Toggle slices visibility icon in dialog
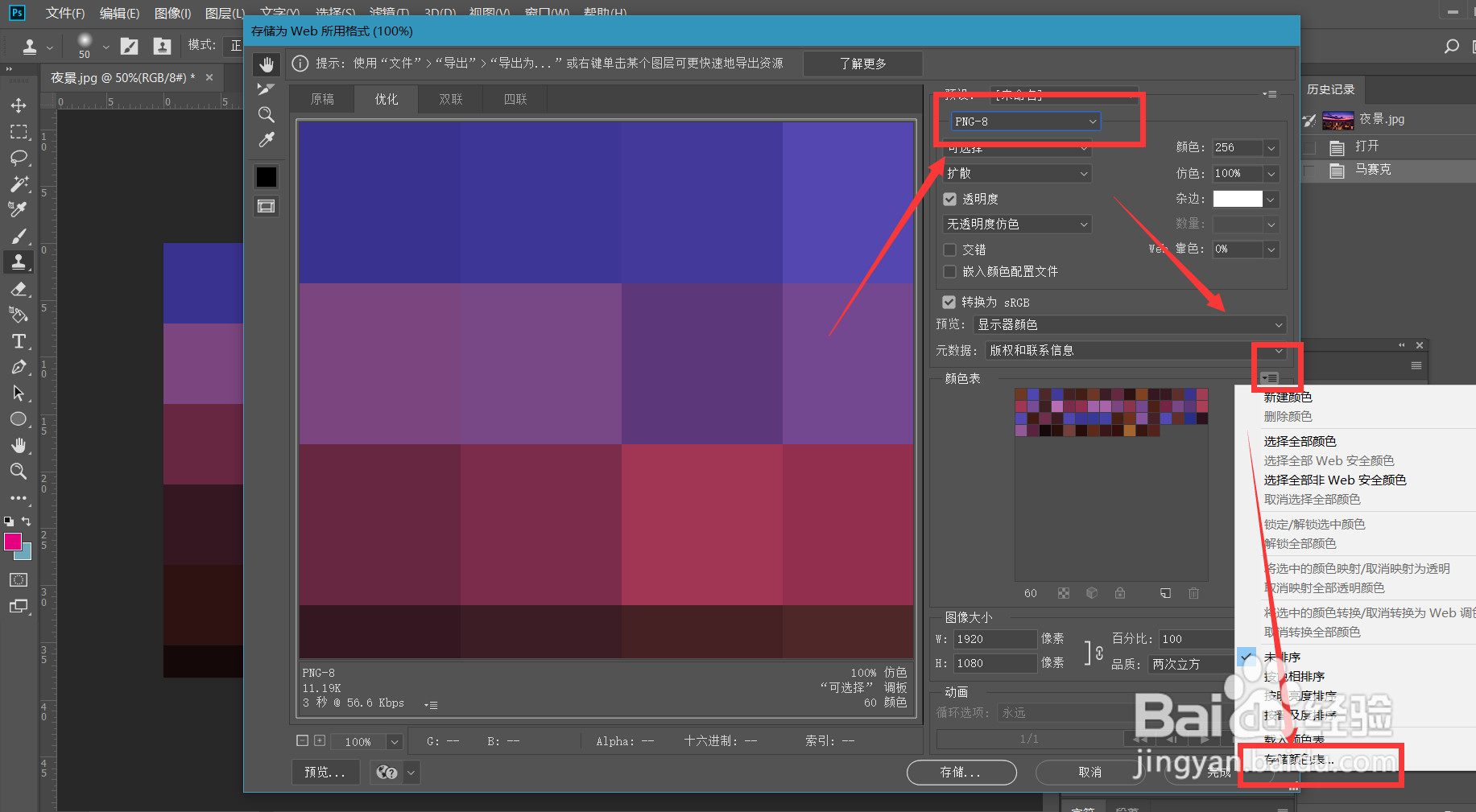This screenshot has width=1476, height=812. point(266,206)
